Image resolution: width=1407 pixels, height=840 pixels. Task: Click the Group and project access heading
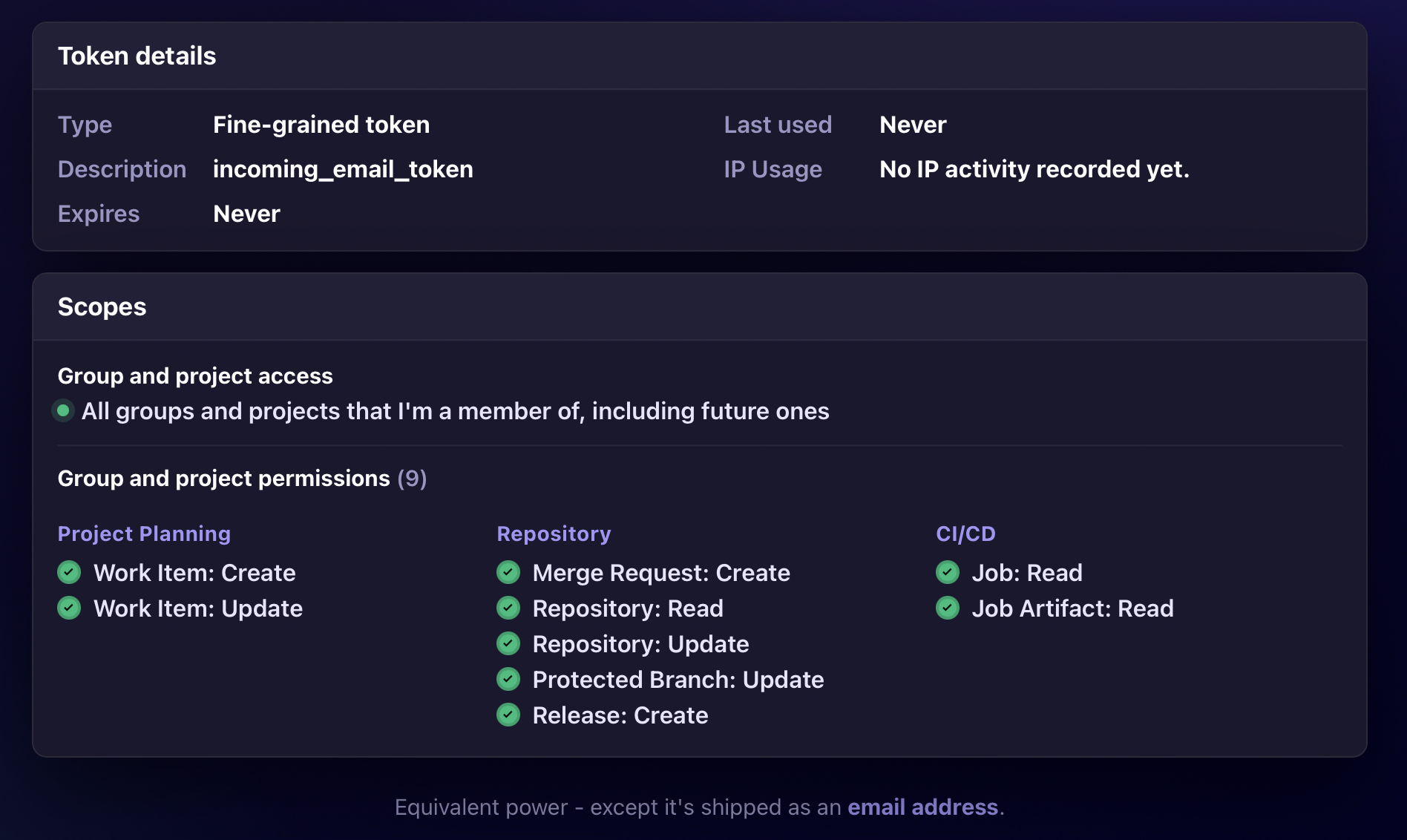(195, 375)
